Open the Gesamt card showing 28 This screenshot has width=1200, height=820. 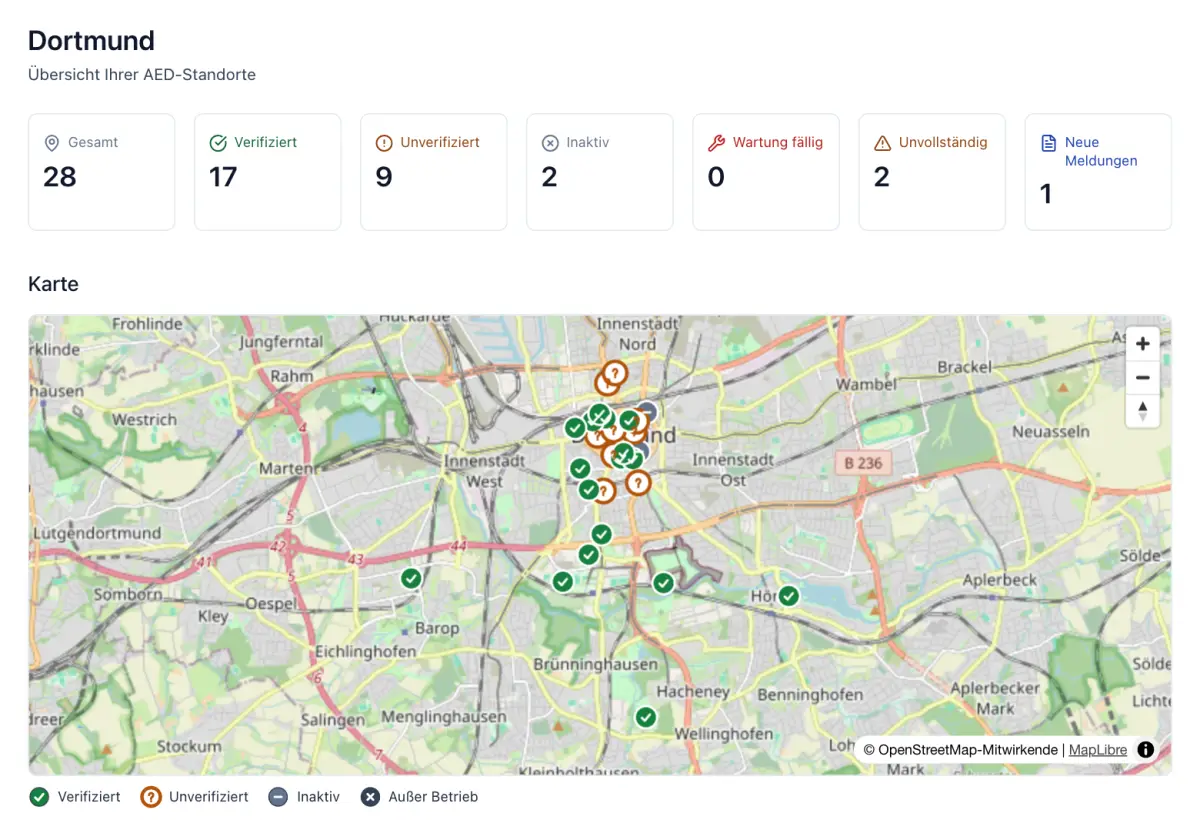101,172
